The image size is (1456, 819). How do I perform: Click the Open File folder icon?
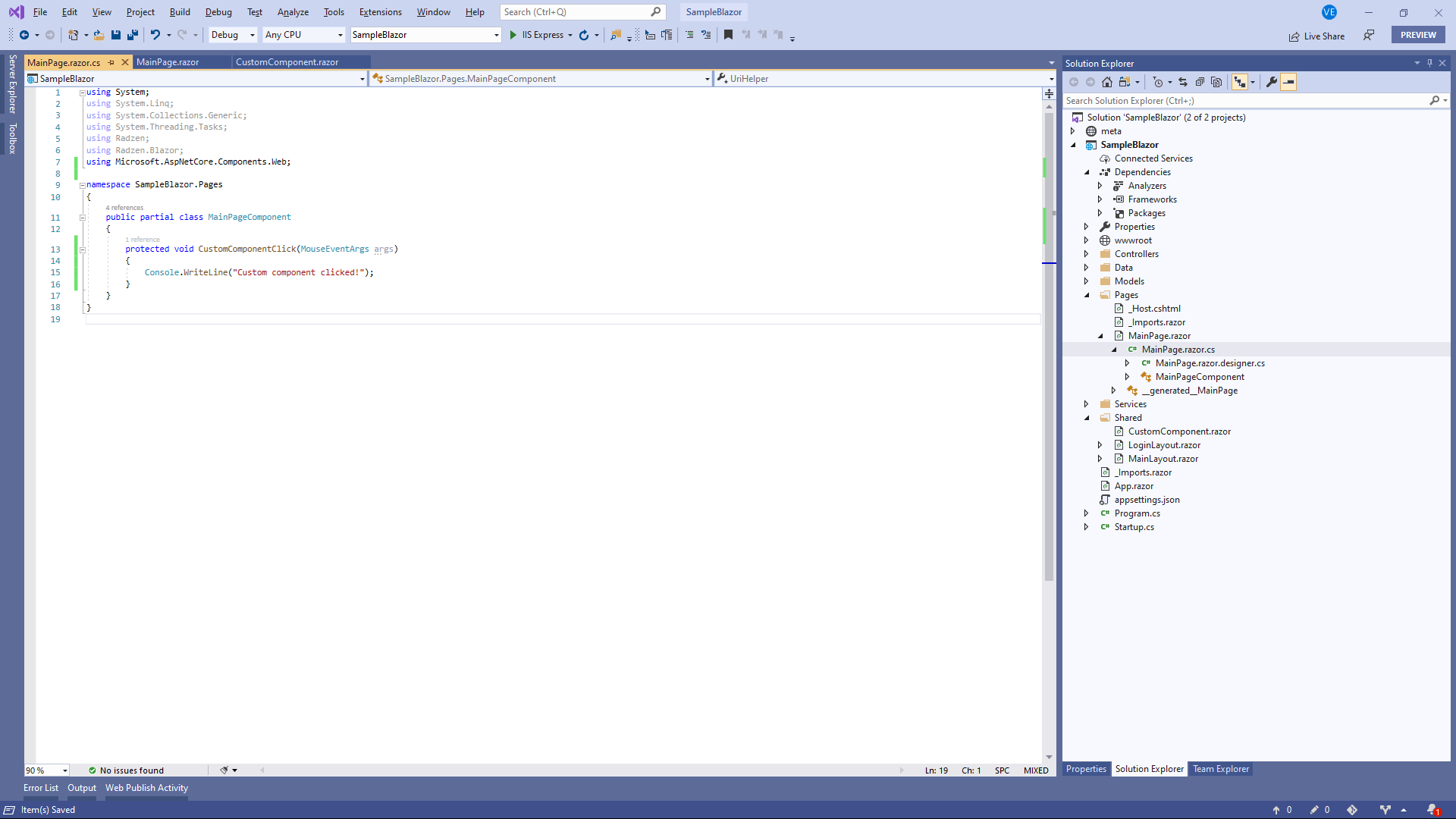(99, 35)
